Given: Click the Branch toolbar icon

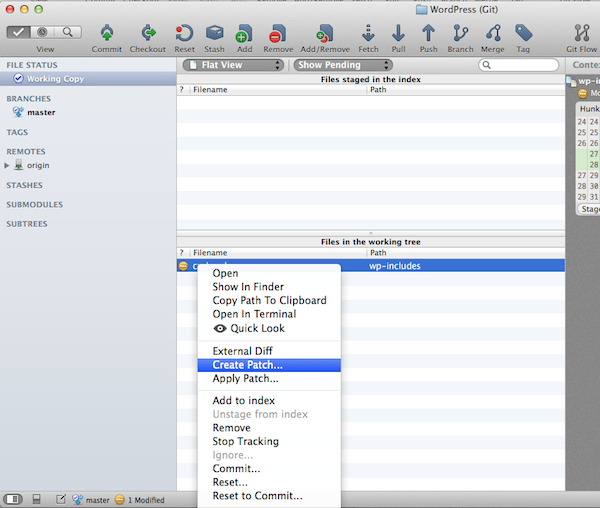Looking at the screenshot, I should [460, 34].
